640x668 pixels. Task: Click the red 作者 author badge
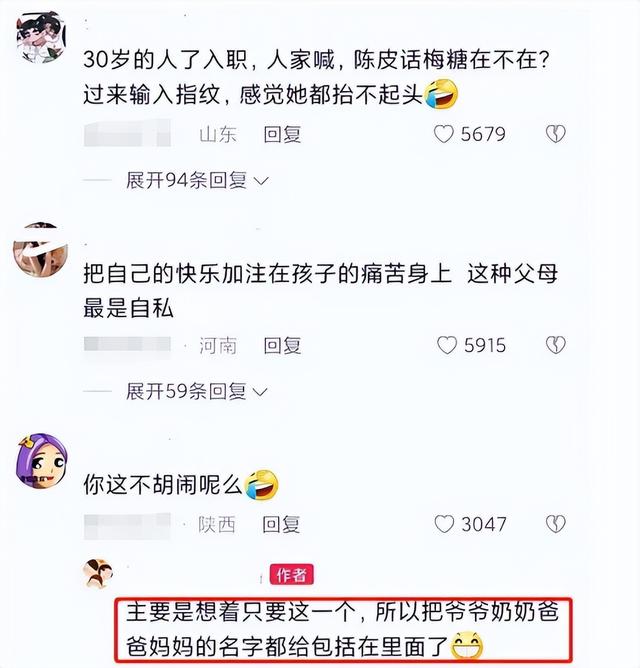(291, 575)
